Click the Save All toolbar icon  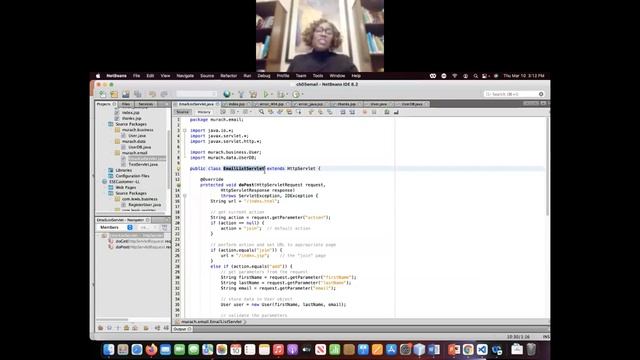[138, 94]
